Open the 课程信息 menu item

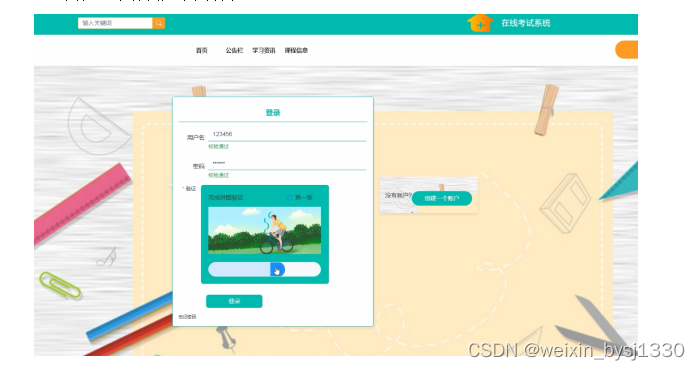tap(296, 50)
